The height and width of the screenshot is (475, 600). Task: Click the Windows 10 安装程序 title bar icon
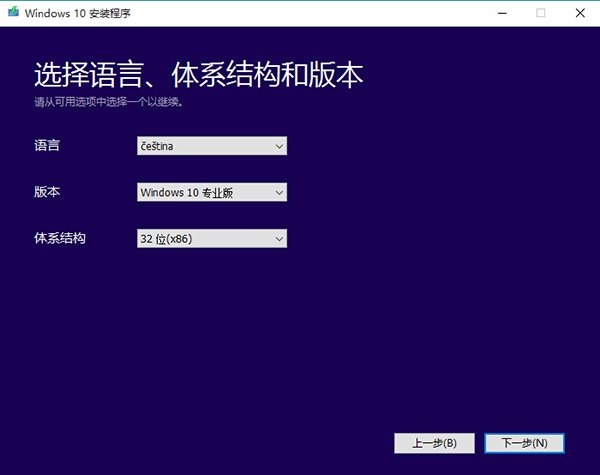14,12
